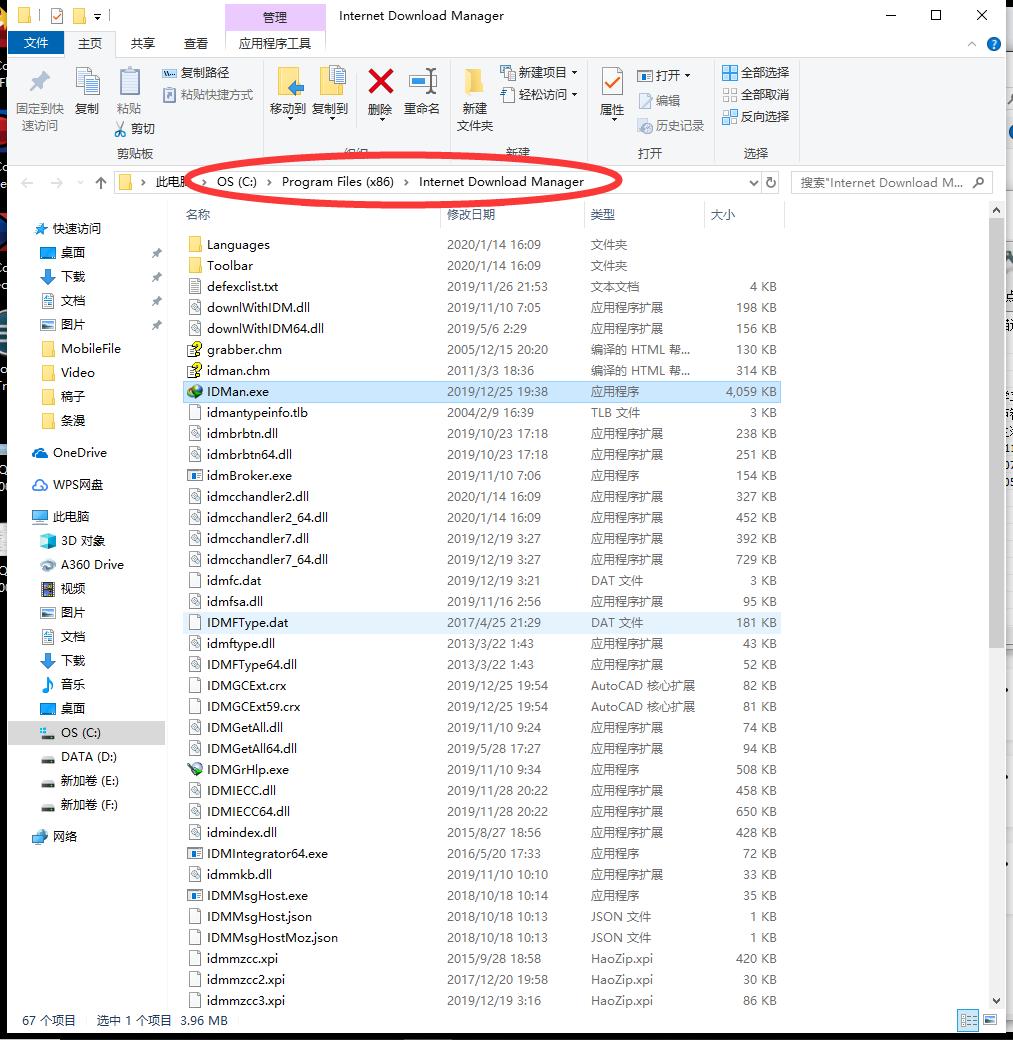Click the Back navigation arrow
Viewport: 1013px width, 1040px height.
pos(27,182)
